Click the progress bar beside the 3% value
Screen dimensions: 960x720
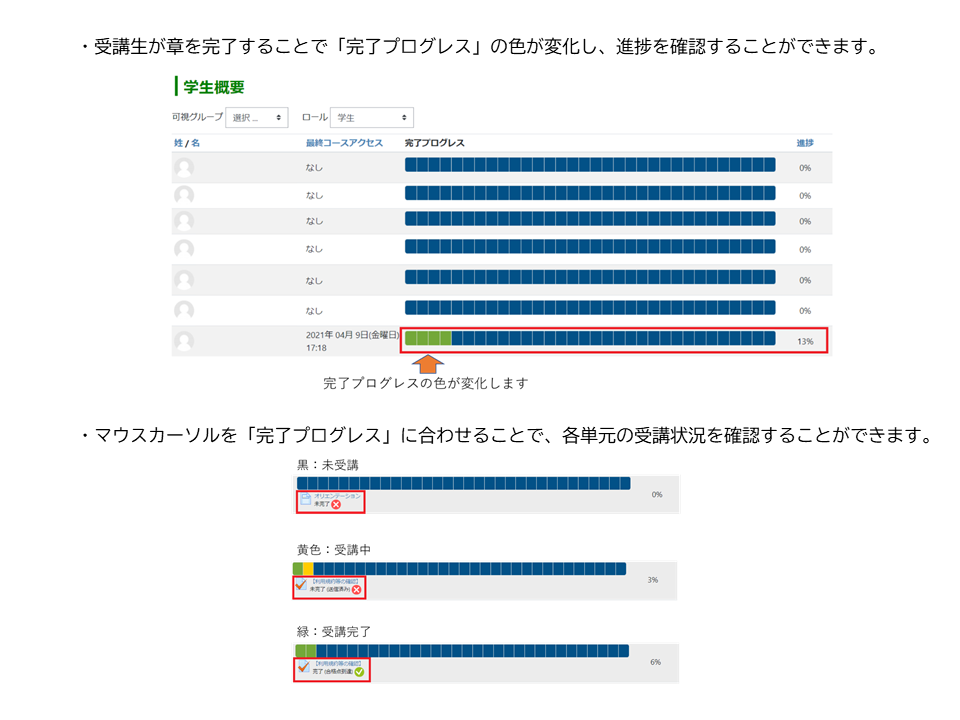(x=460, y=569)
